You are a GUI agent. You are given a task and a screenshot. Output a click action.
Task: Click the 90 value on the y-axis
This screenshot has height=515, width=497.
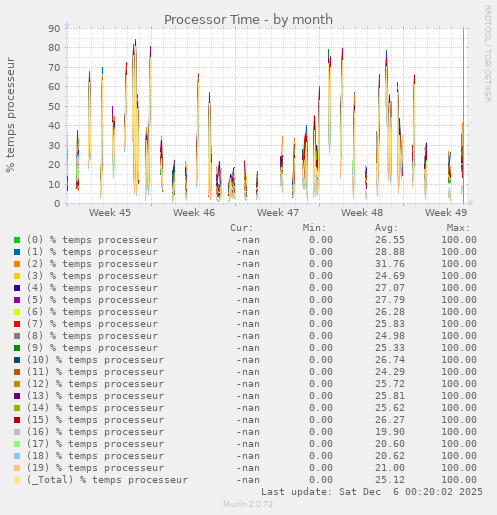pyautogui.click(x=54, y=29)
